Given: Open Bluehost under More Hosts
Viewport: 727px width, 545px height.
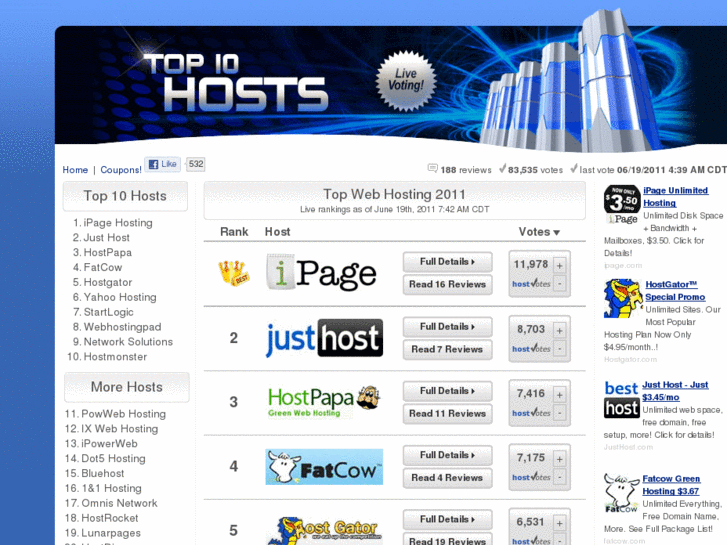Looking at the screenshot, I should (x=102, y=473).
